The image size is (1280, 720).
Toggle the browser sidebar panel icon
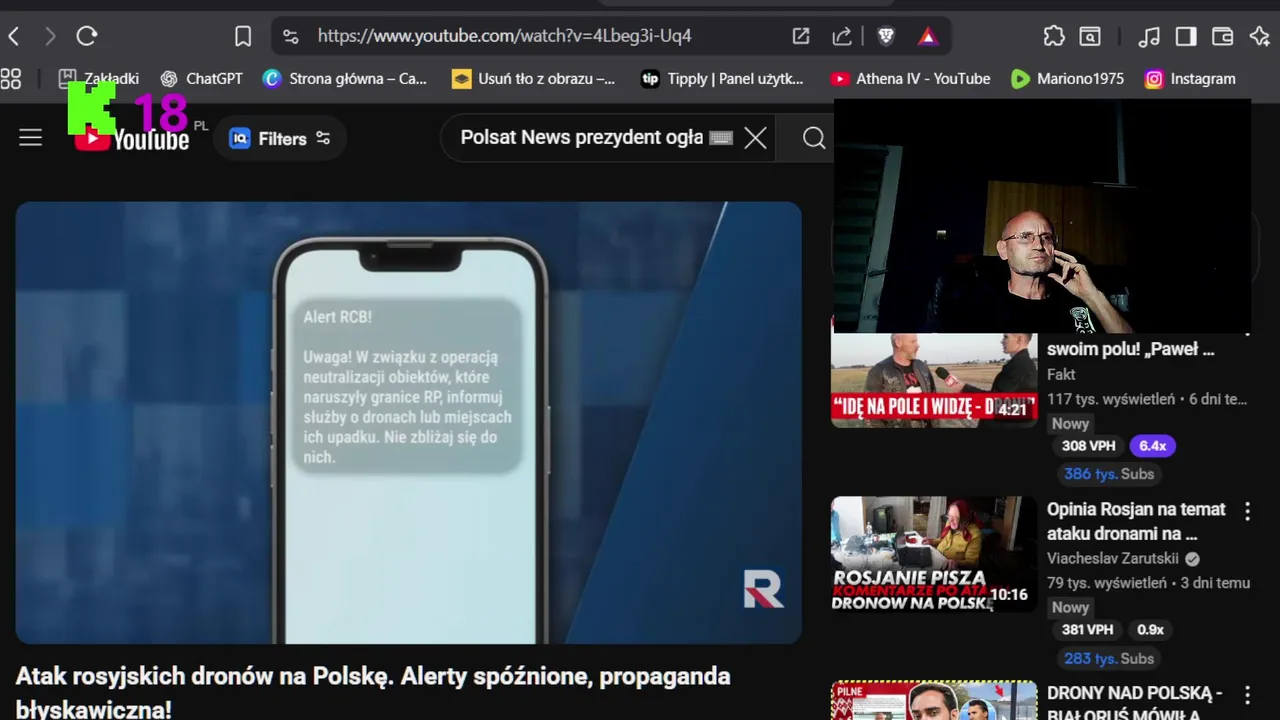pos(1186,37)
